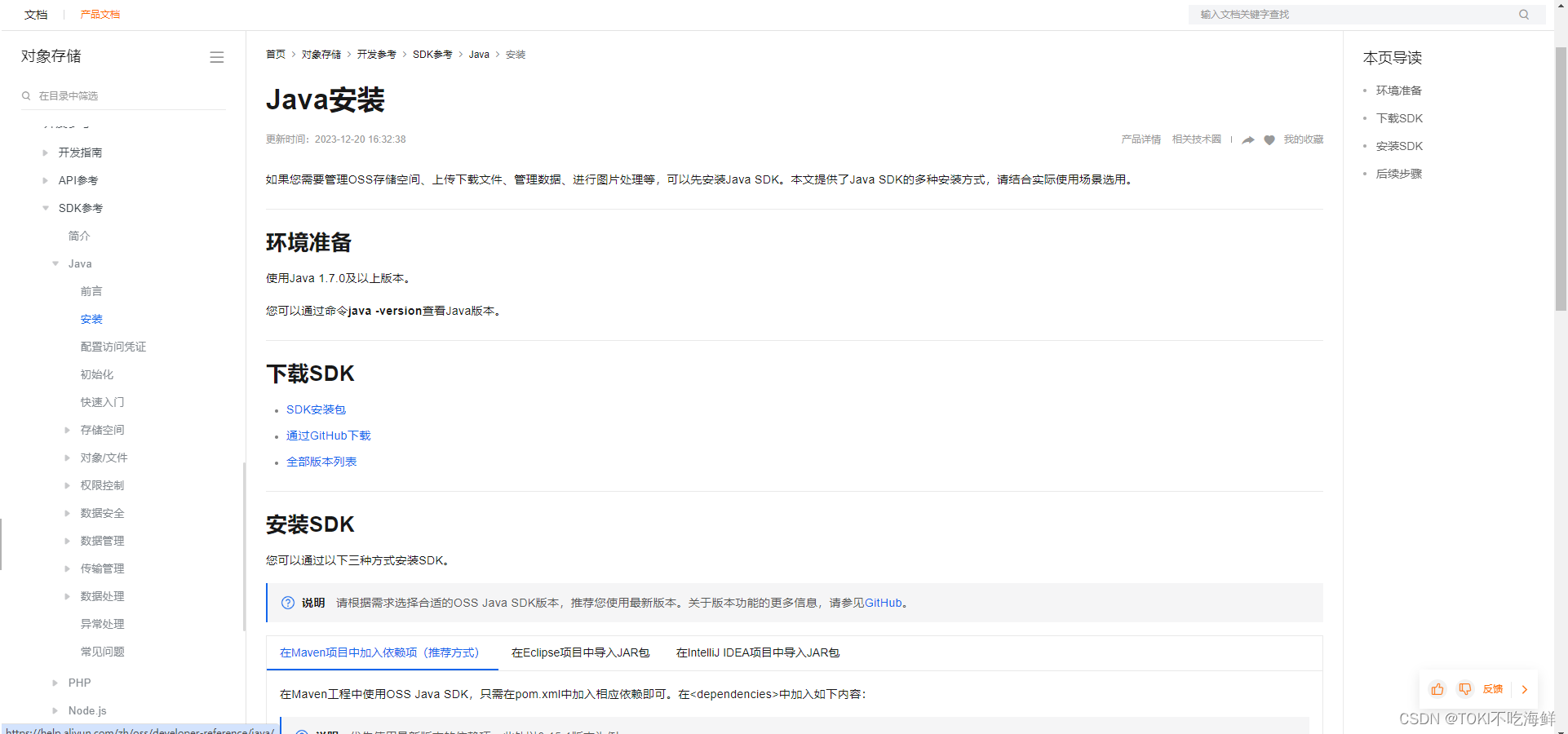Jump to 下载SDK in page guide
Screen dimensions: 1568x734
(x=1399, y=118)
